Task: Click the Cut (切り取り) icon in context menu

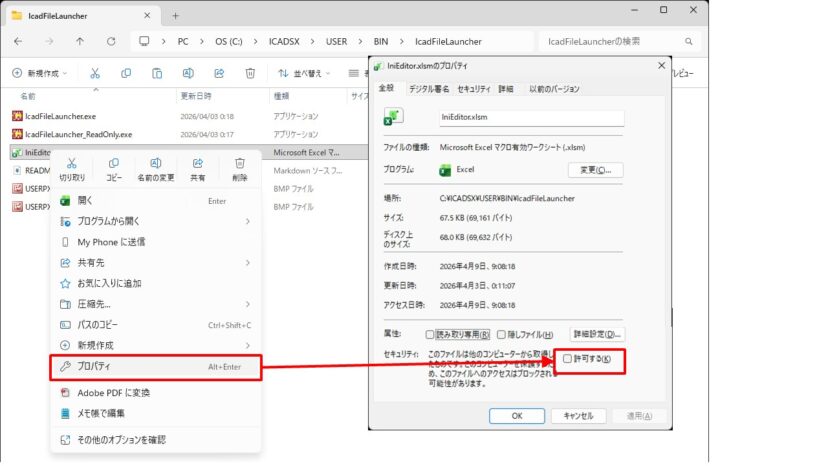Action: [x=72, y=164]
